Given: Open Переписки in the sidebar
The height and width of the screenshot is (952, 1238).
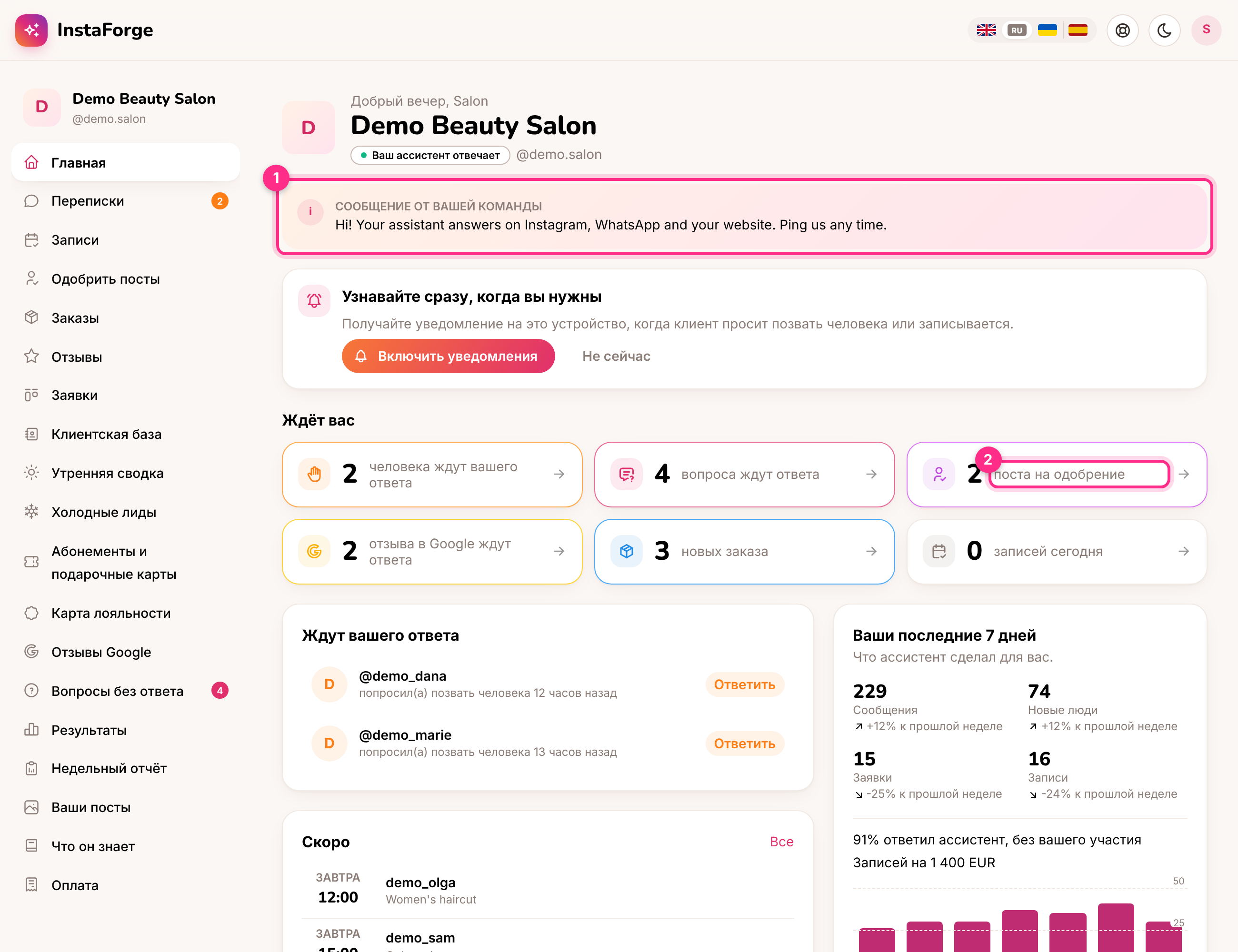Looking at the screenshot, I should click(125, 201).
